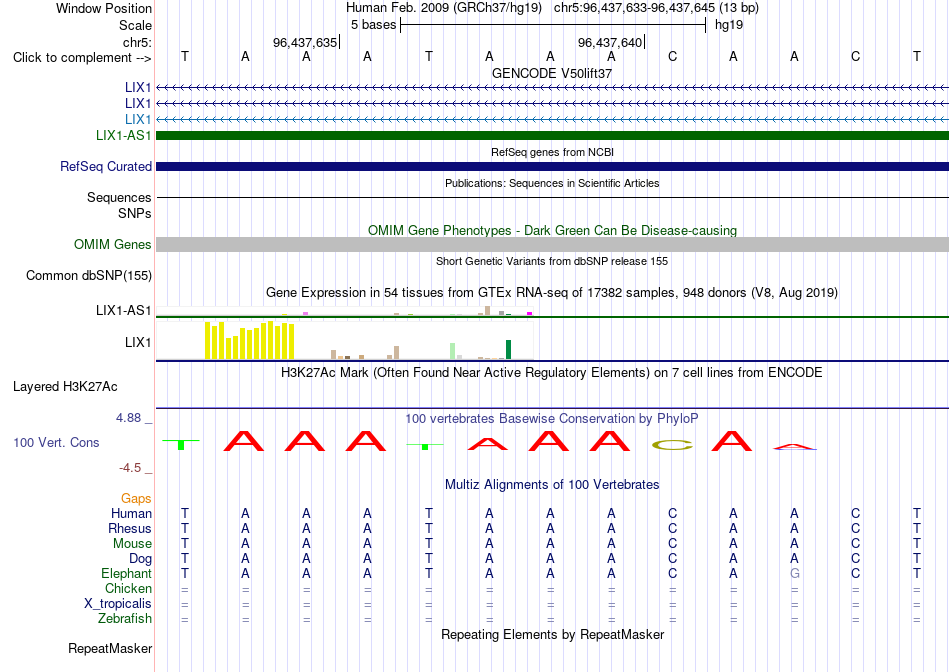Click the Common dbSNP(155) label
The height and width of the screenshot is (672, 950).
click(89, 276)
